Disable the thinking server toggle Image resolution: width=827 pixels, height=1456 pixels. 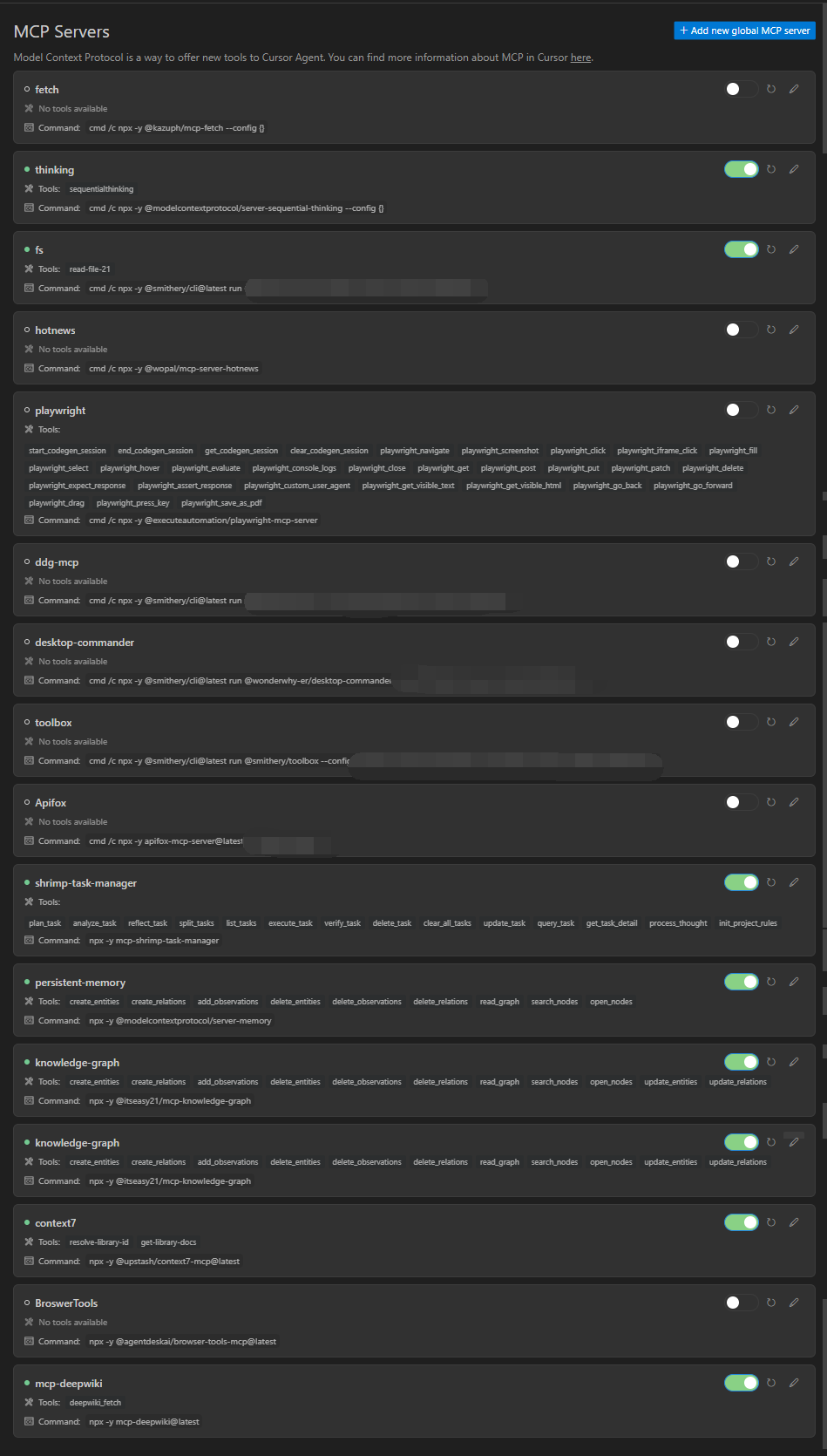click(742, 169)
